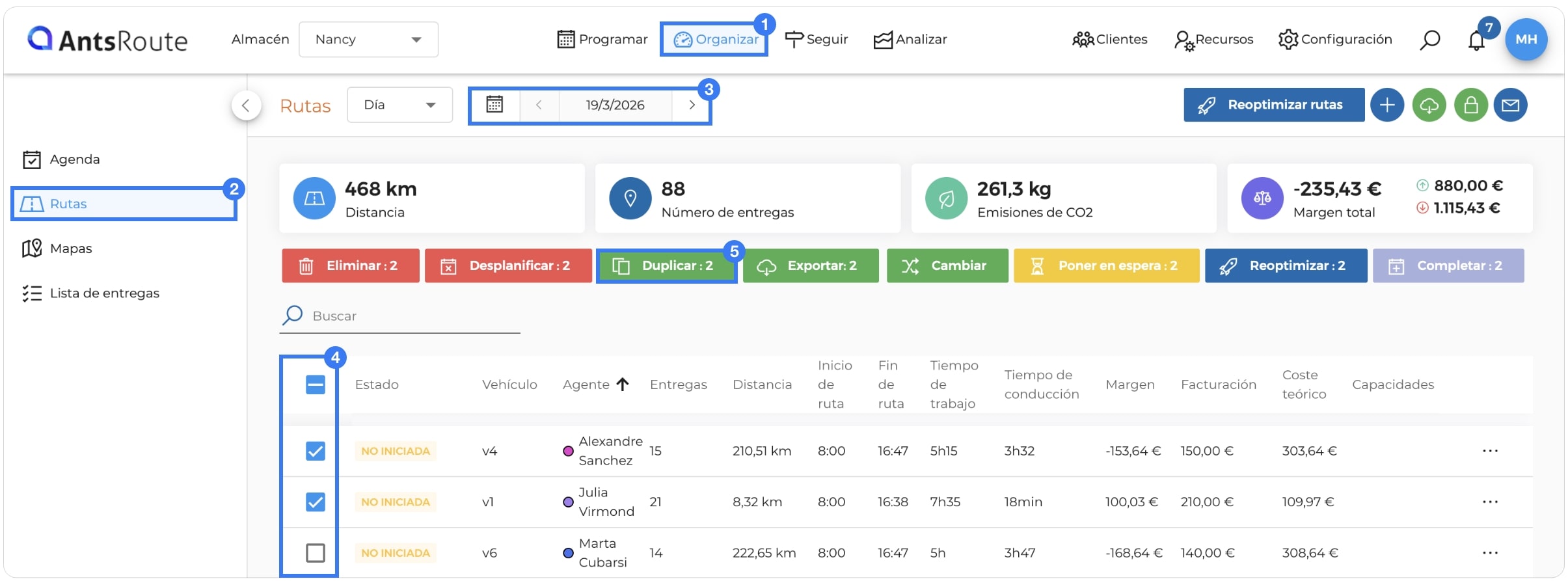Click Poner en espera : 2 button

(1106, 265)
